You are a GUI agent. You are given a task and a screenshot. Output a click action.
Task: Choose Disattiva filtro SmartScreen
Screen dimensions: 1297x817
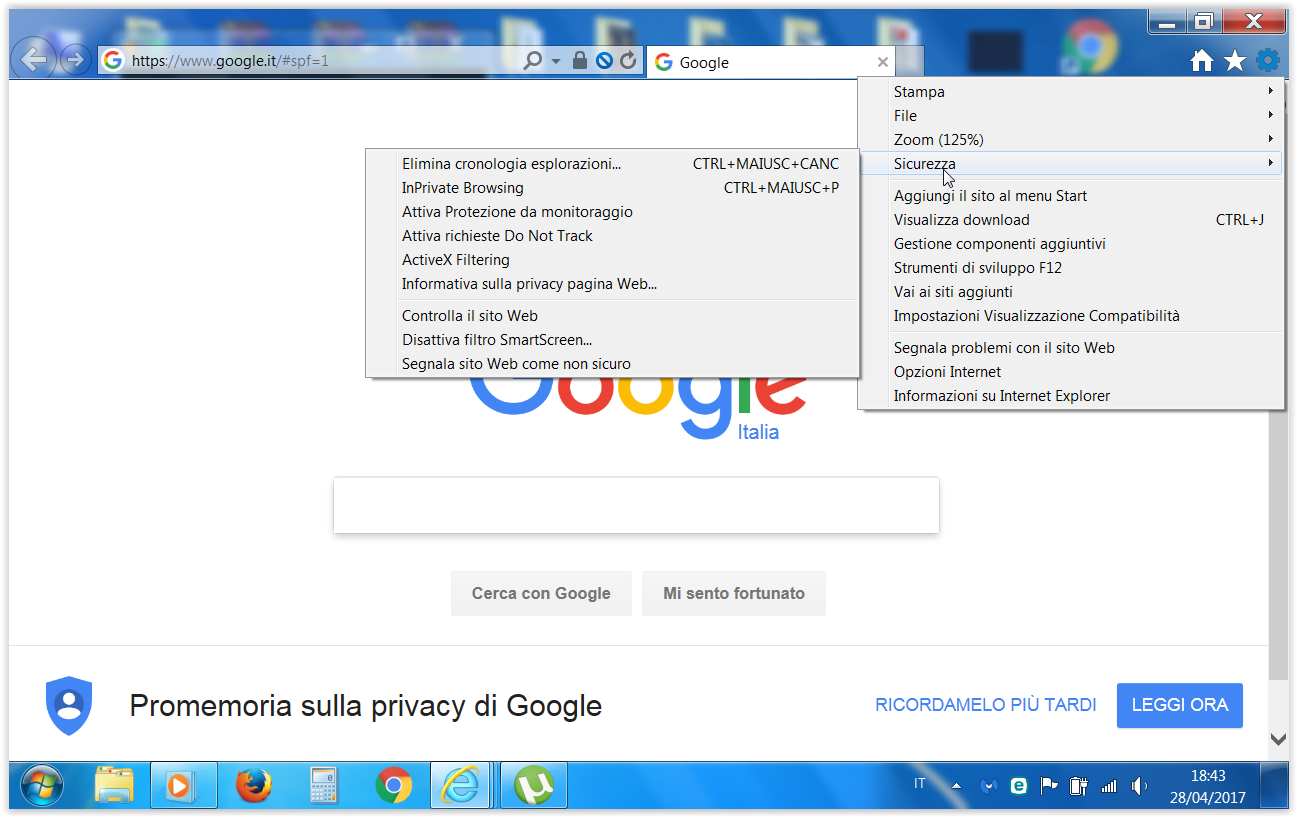point(613,339)
